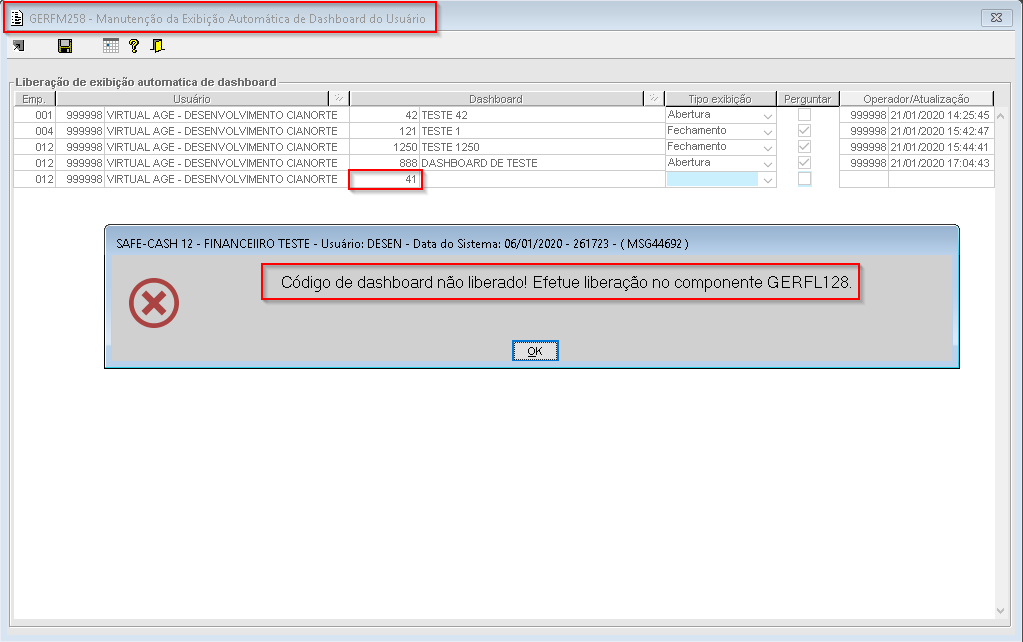Click the sort icon beside Usuário header
The image size is (1023, 642).
pos(339,99)
